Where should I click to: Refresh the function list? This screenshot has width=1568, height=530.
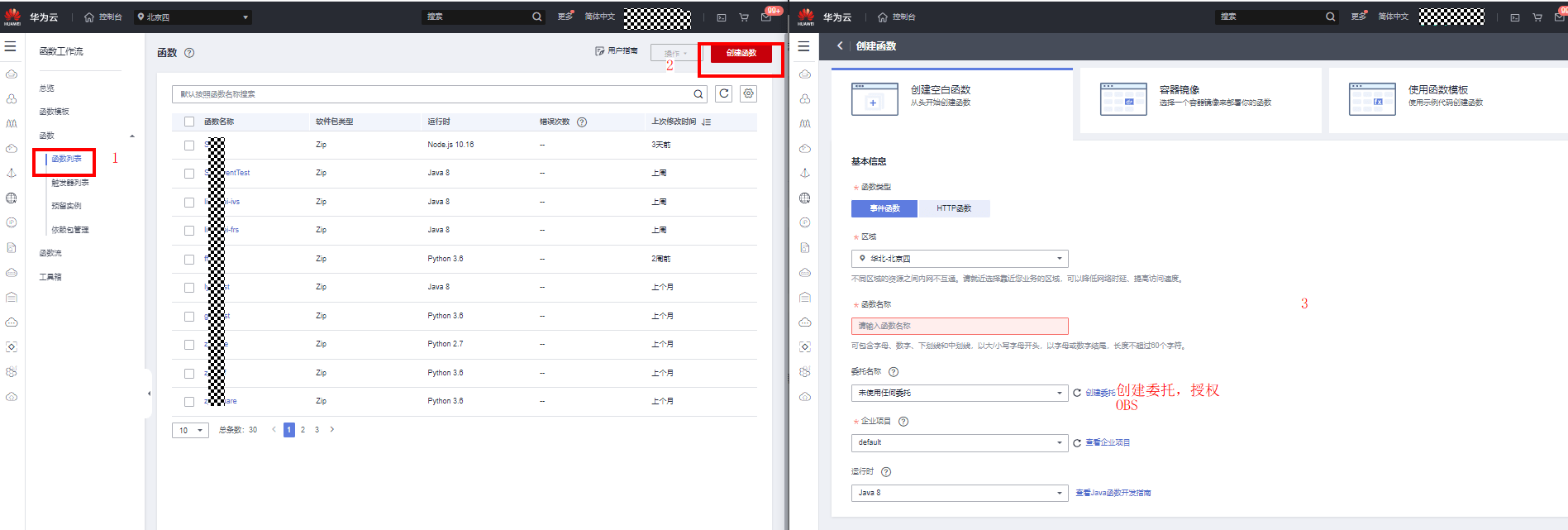click(x=724, y=93)
